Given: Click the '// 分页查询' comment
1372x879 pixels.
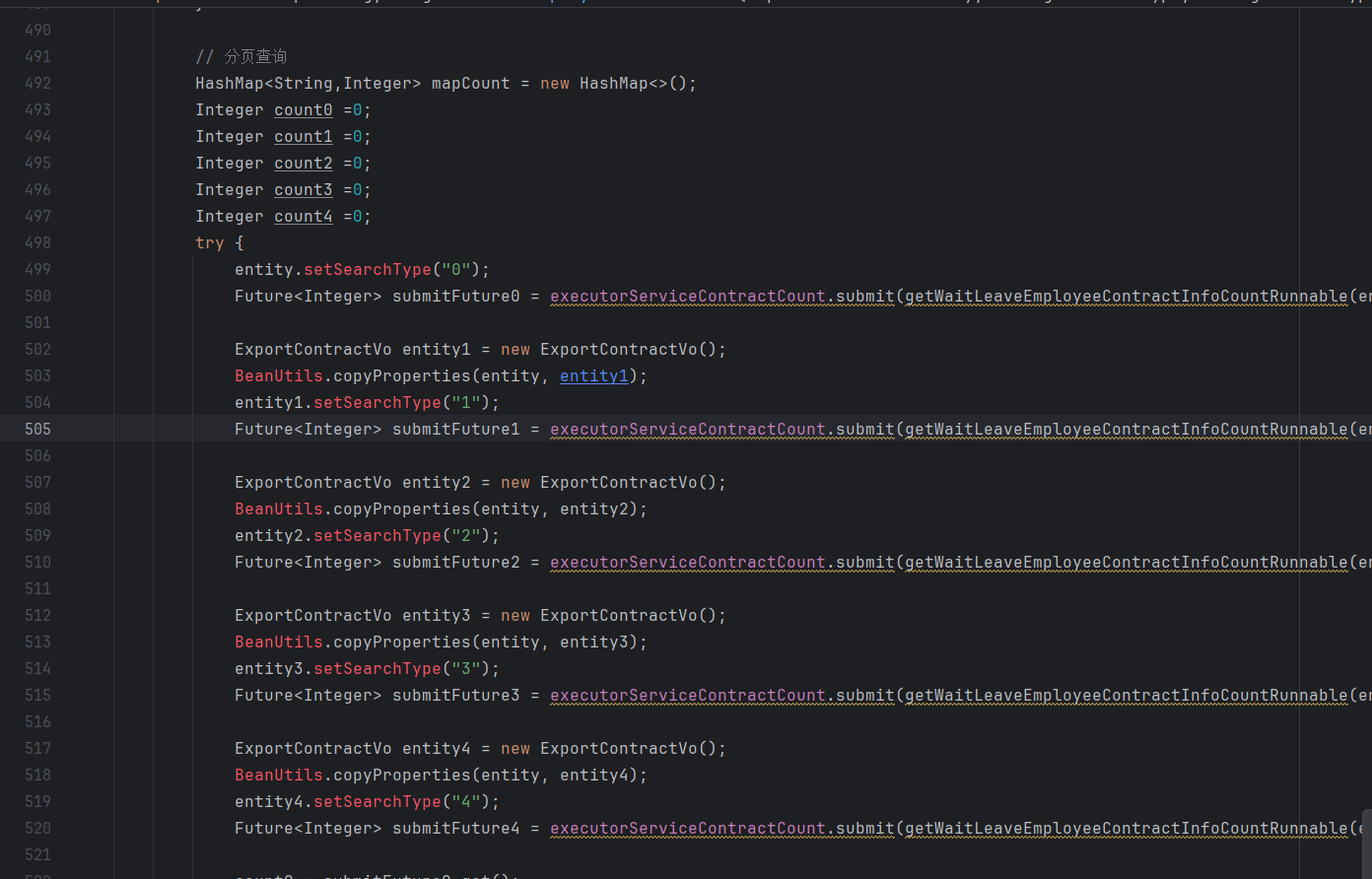Looking at the screenshot, I should coord(241,56).
